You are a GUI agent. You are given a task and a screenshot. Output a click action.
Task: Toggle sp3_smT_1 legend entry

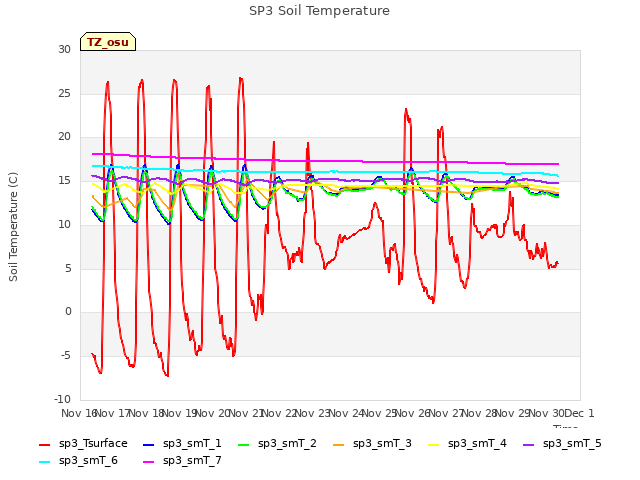[182, 443]
